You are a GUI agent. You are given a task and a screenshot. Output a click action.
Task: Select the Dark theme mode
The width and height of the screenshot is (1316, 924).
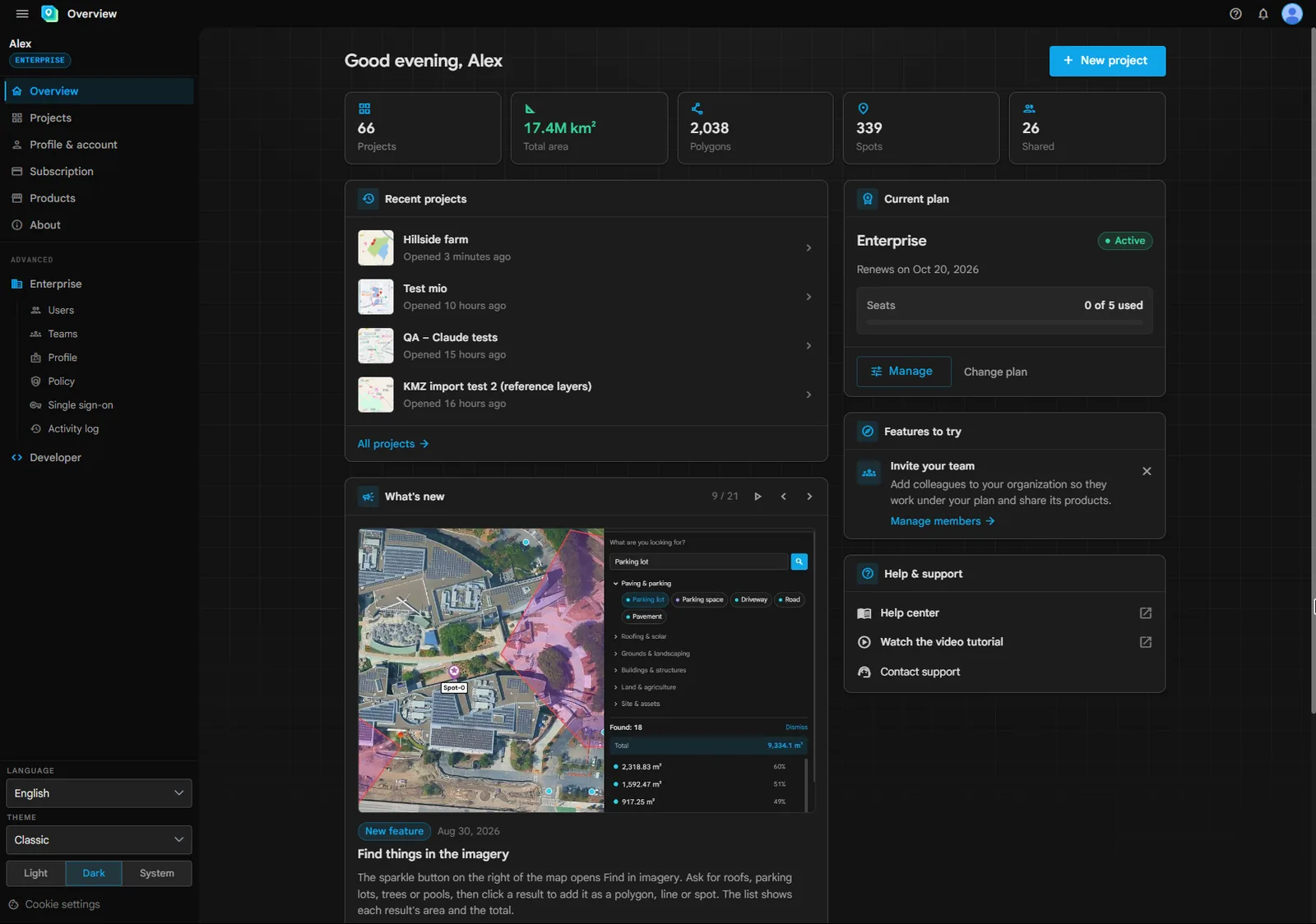pos(94,873)
